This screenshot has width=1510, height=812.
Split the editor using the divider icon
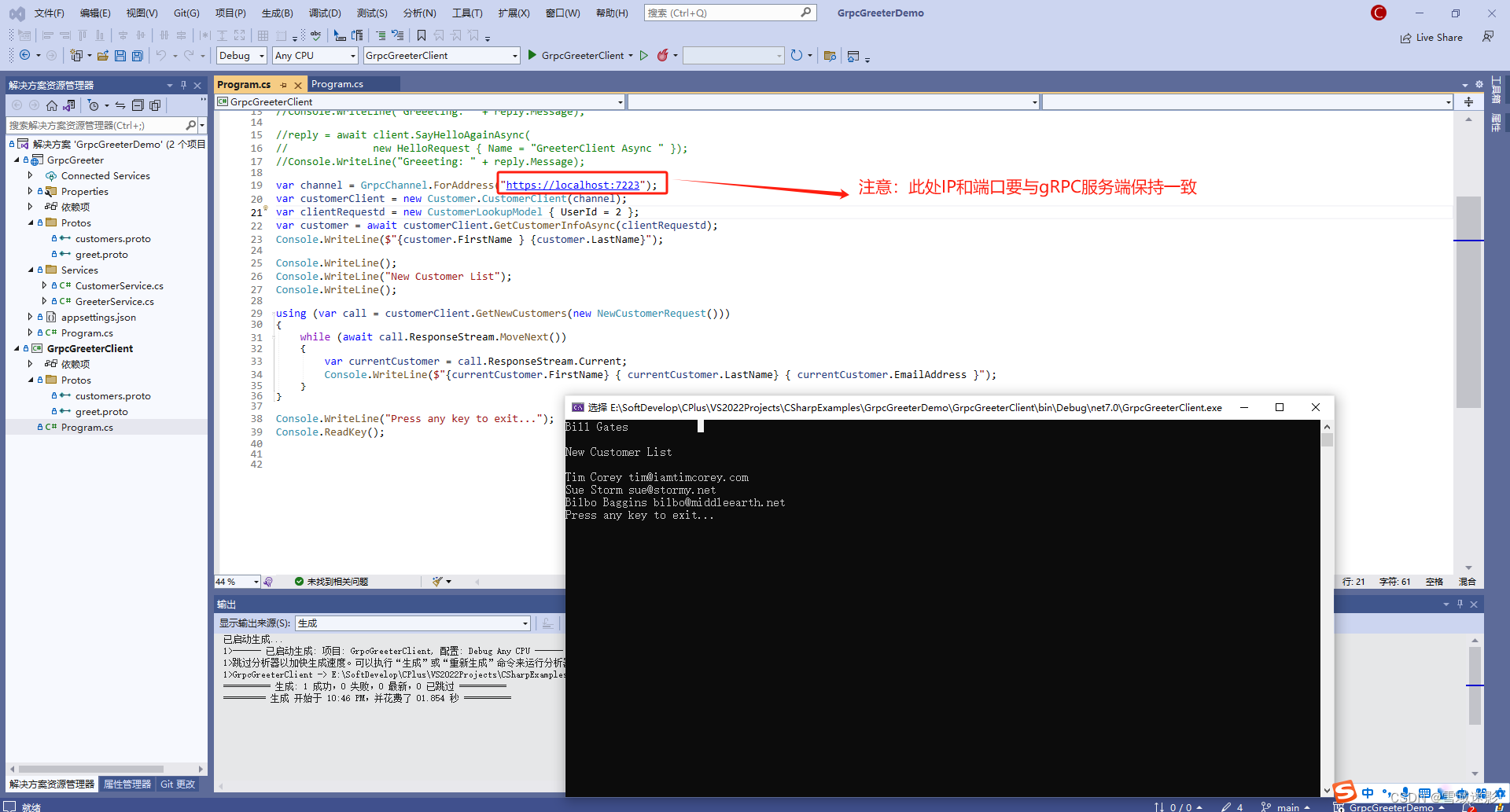pyautogui.click(x=1468, y=101)
